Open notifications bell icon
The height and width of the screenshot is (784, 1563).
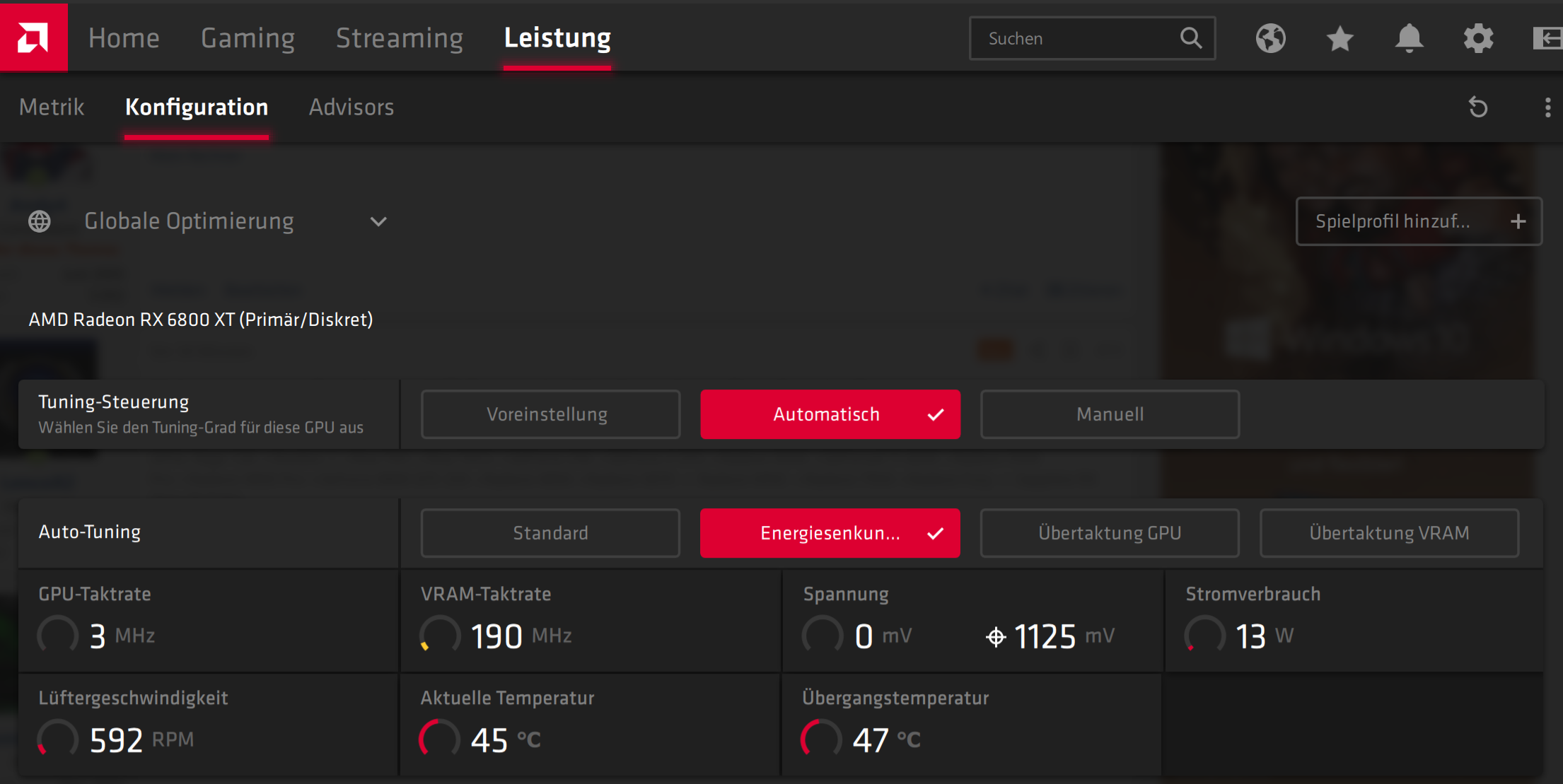click(x=1409, y=38)
